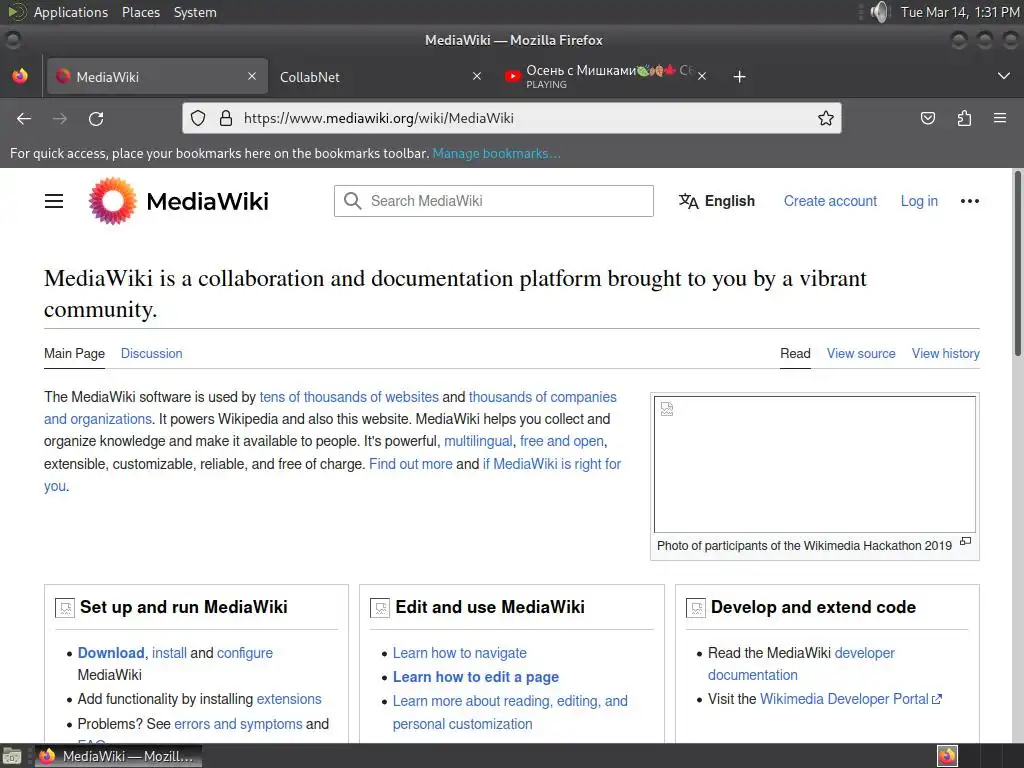Image resolution: width=1024 pixels, height=768 pixels.
Task: Click icon beside Edit and use MediaWiki
Action: click(x=380, y=608)
